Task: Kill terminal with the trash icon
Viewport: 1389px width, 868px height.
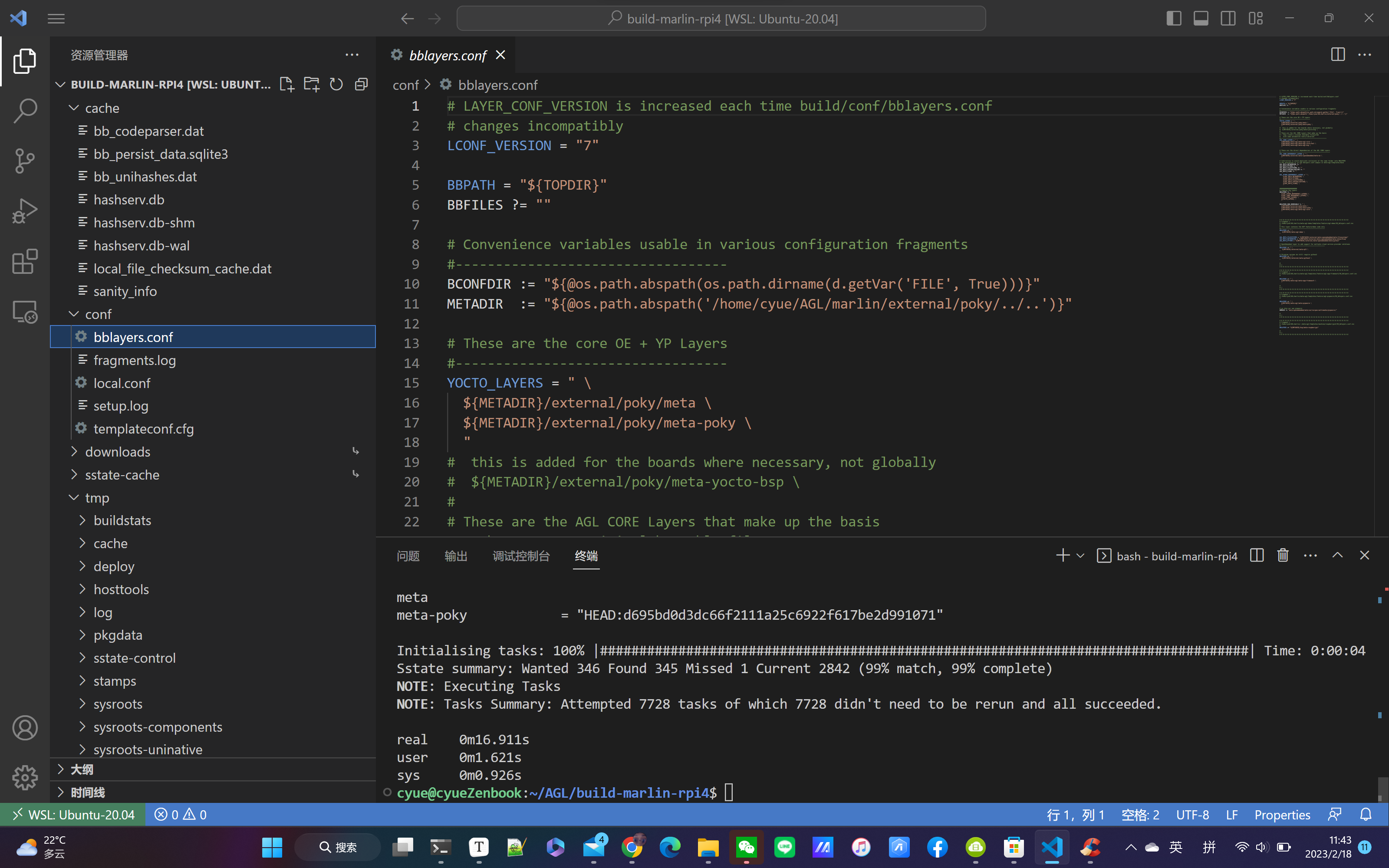Action: pyautogui.click(x=1283, y=555)
